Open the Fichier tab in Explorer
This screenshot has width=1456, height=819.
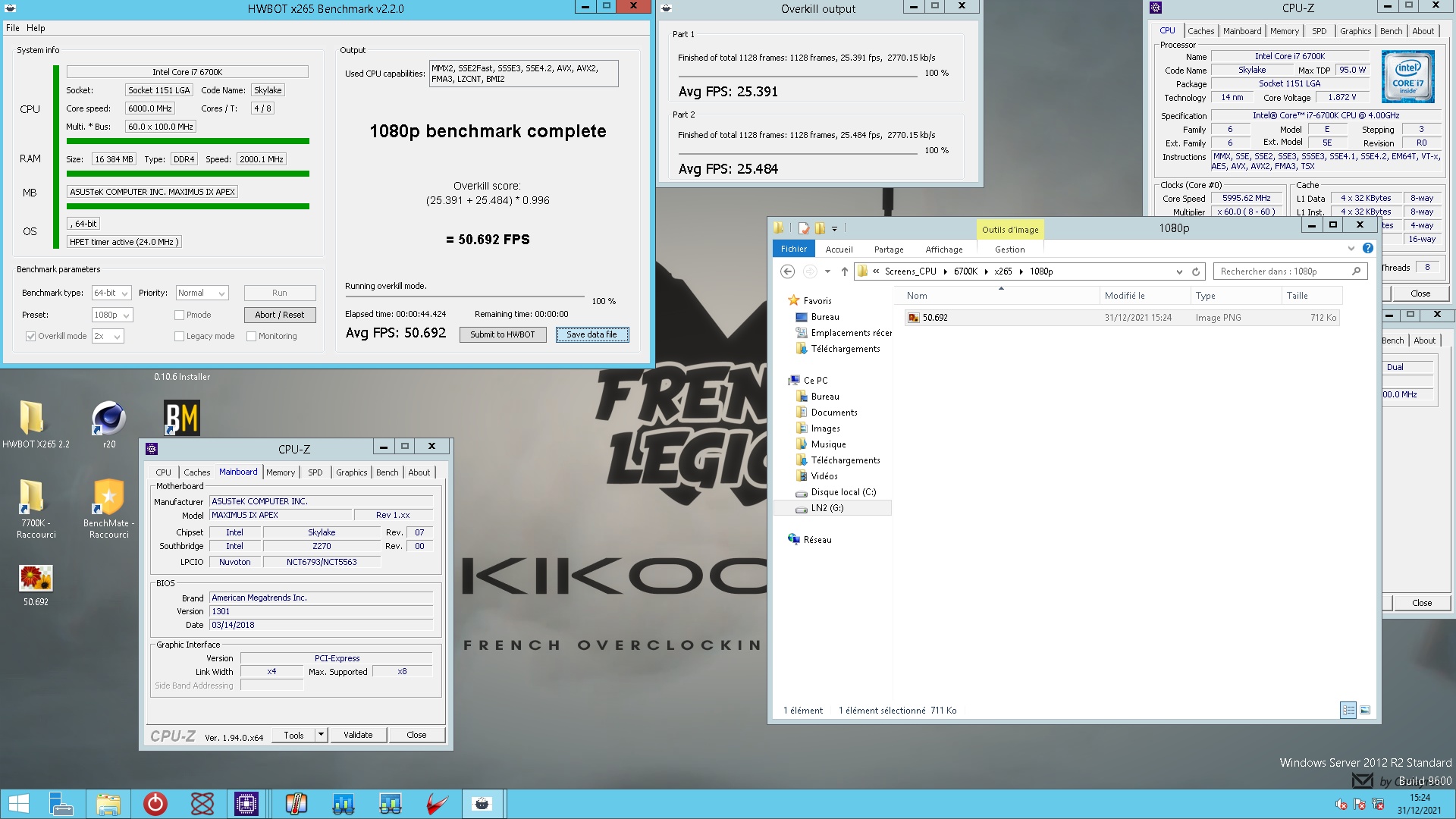(794, 249)
